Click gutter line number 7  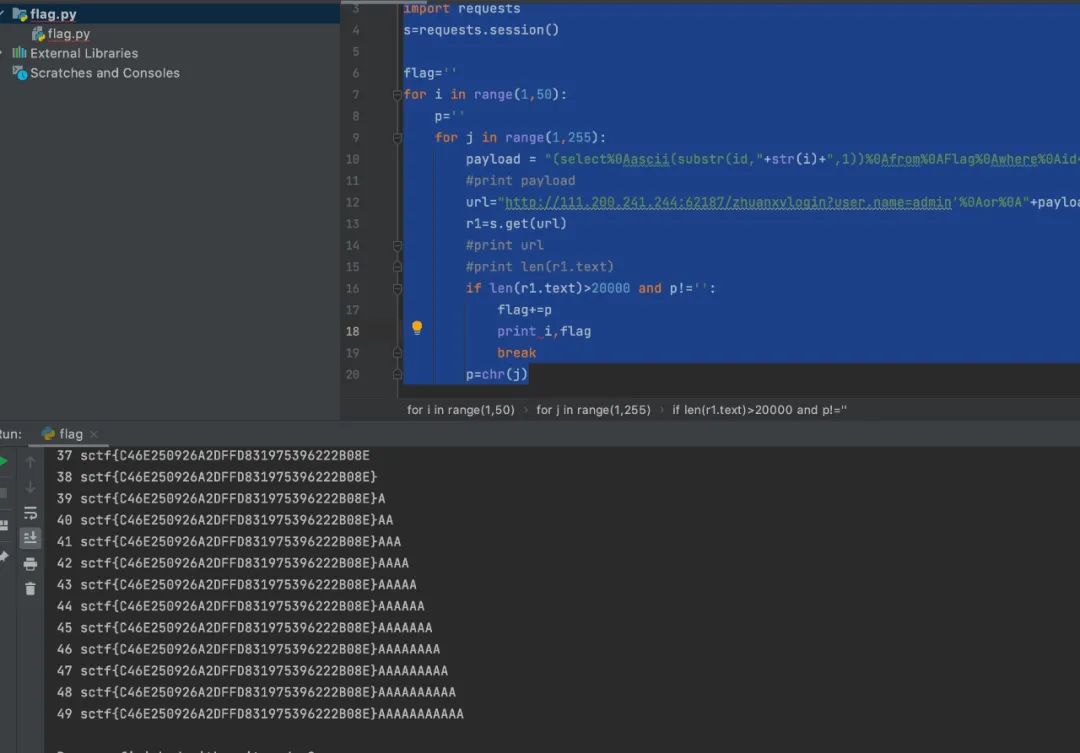(x=355, y=94)
